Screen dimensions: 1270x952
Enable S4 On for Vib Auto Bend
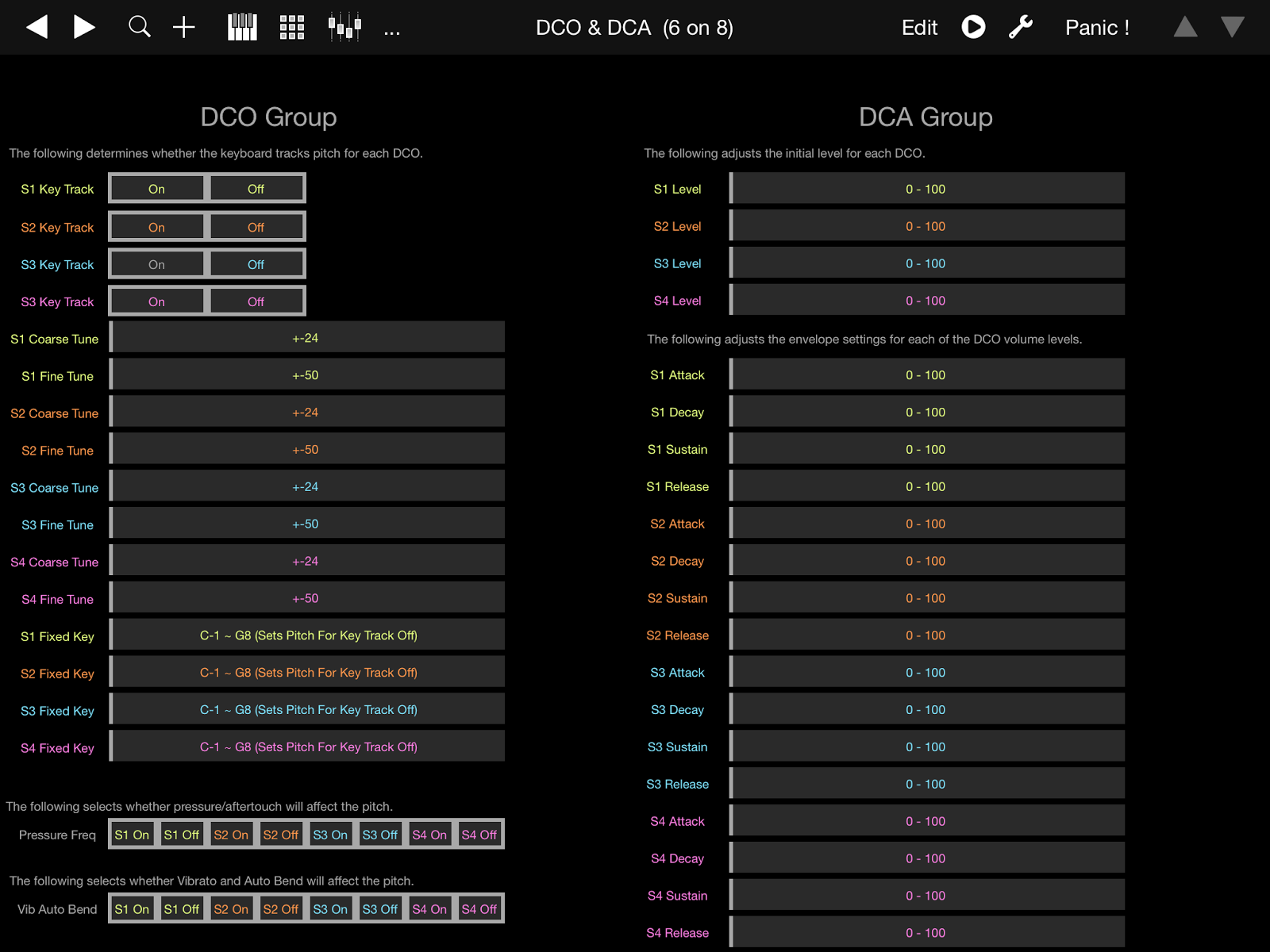pyautogui.click(x=429, y=908)
